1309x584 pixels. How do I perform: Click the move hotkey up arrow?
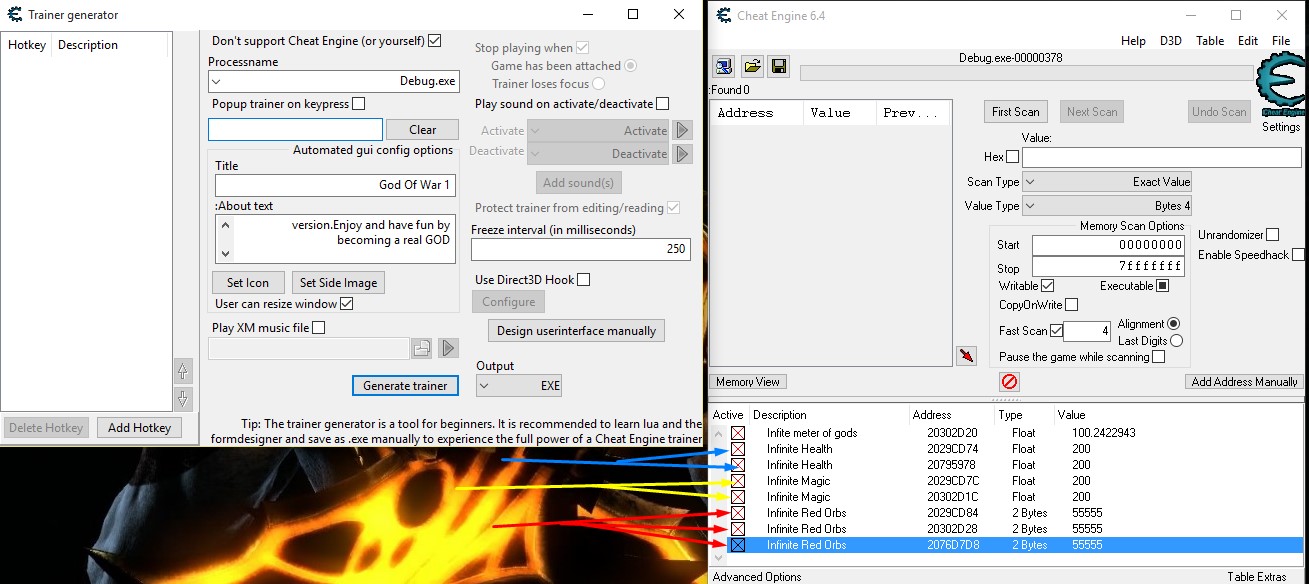pos(183,371)
